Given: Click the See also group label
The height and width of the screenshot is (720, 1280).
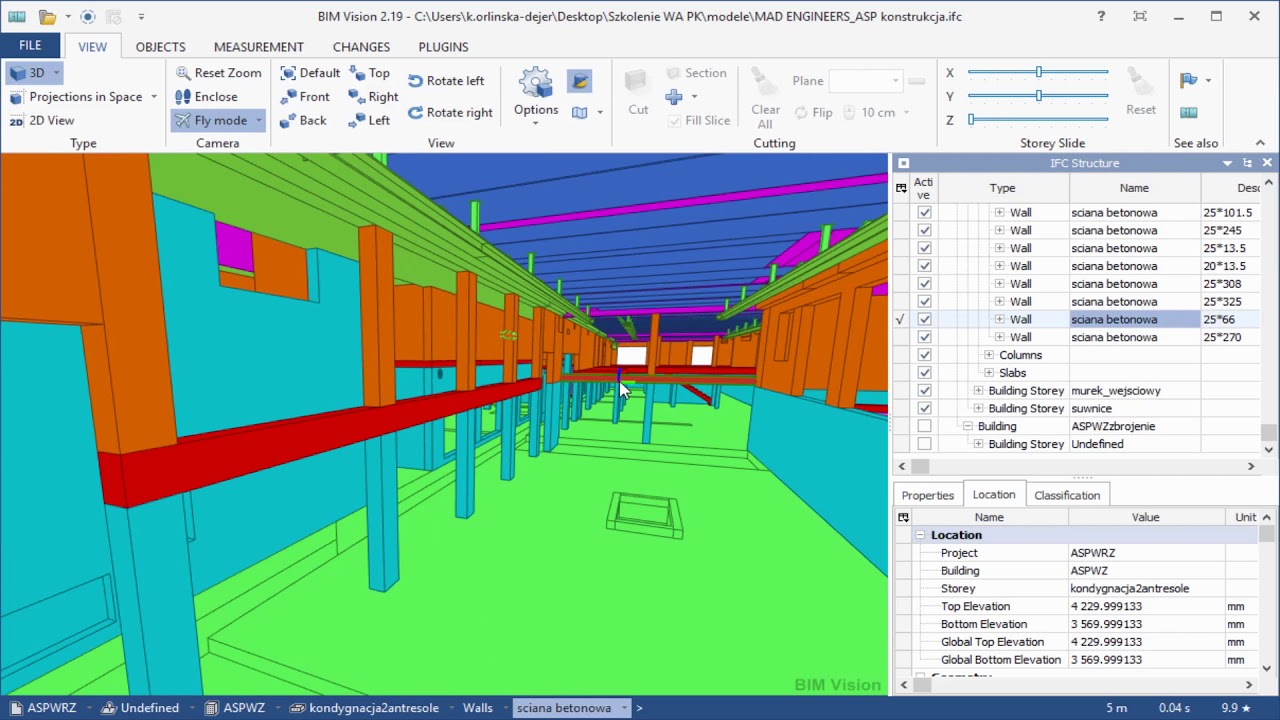Looking at the screenshot, I should pyautogui.click(x=1196, y=143).
